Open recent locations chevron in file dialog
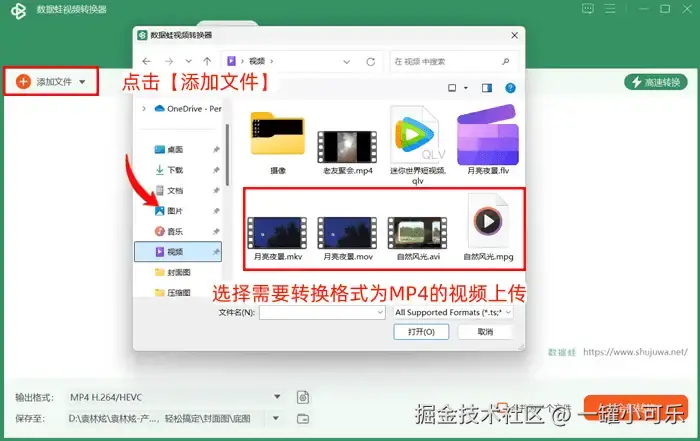Screen dimensions: 700x441 pos(188,62)
